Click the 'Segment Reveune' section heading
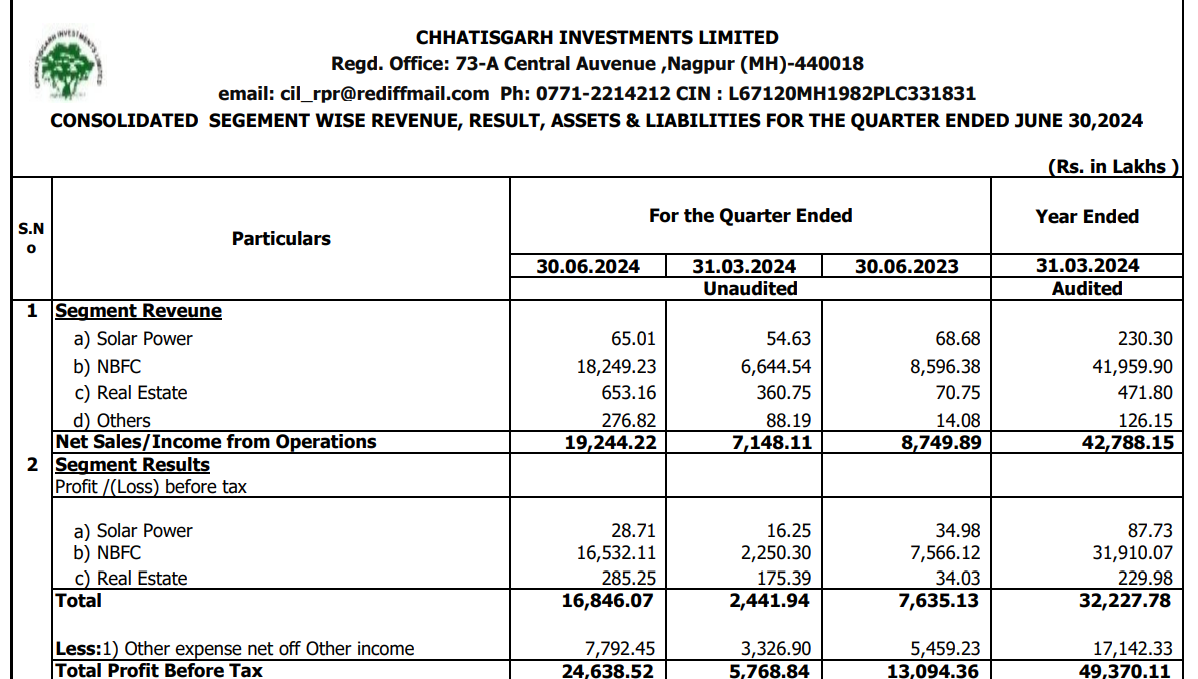Image resolution: width=1198 pixels, height=679 pixels. click(138, 311)
